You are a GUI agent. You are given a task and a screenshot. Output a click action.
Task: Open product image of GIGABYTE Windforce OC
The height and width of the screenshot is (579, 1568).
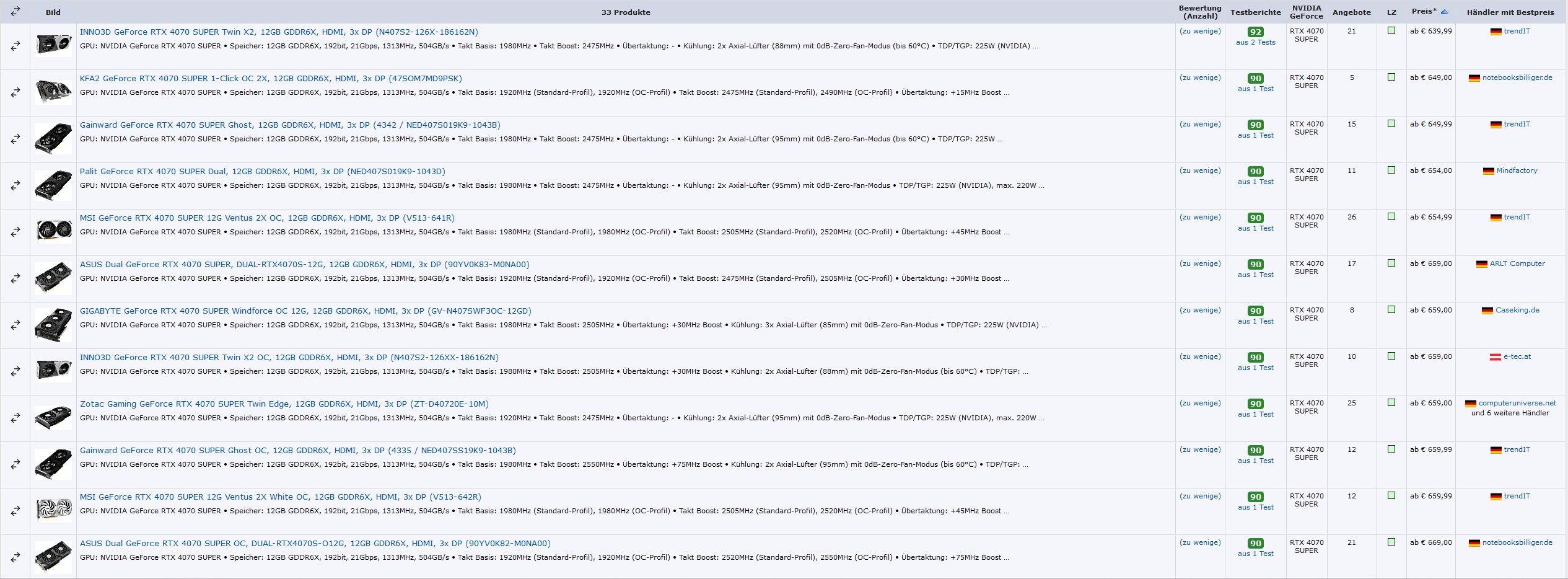53,325
